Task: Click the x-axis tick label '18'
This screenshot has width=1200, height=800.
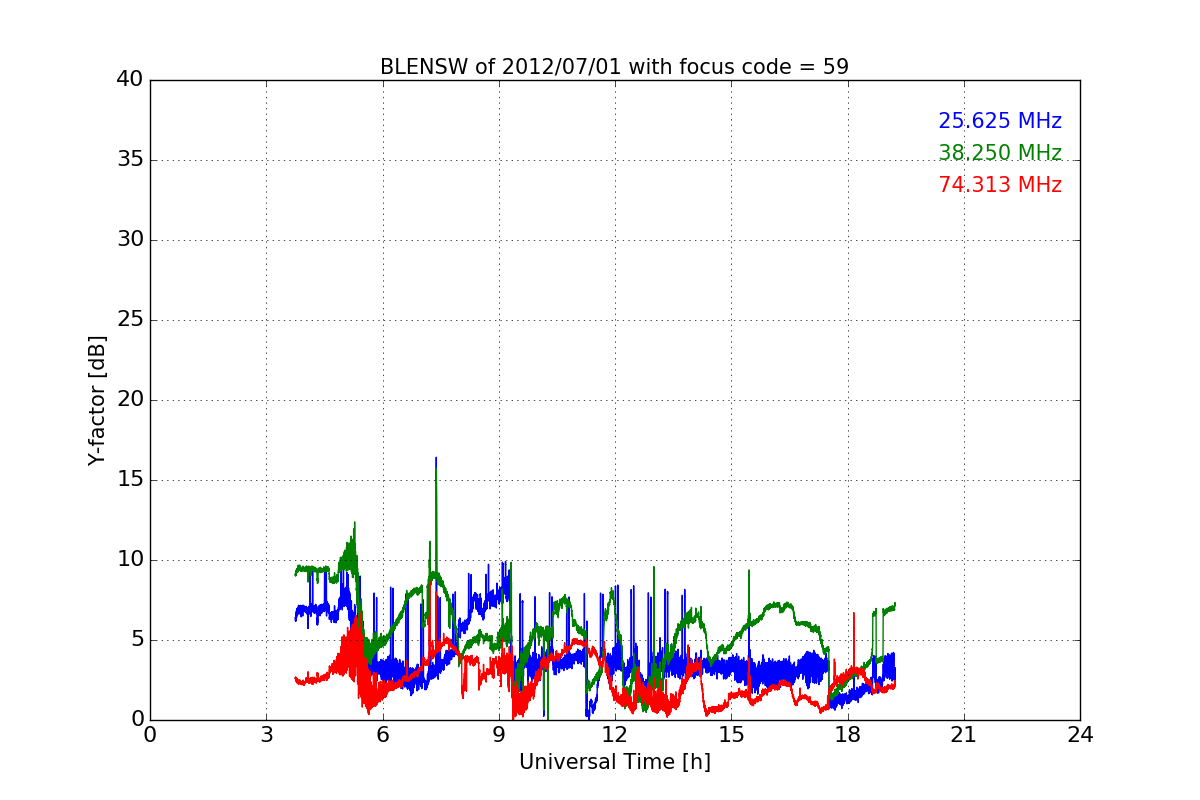Action: pyautogui.click(x=848, y=735)
